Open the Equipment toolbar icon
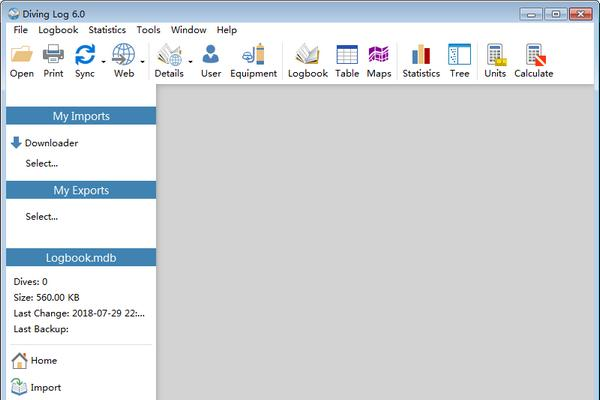Image resolution: width=600 pixels, height=400 pixels. [253, 54]
